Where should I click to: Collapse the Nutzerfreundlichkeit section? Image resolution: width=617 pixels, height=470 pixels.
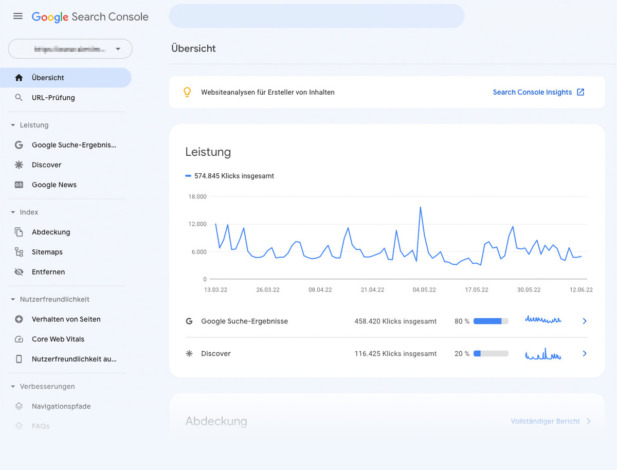[50, 299]
